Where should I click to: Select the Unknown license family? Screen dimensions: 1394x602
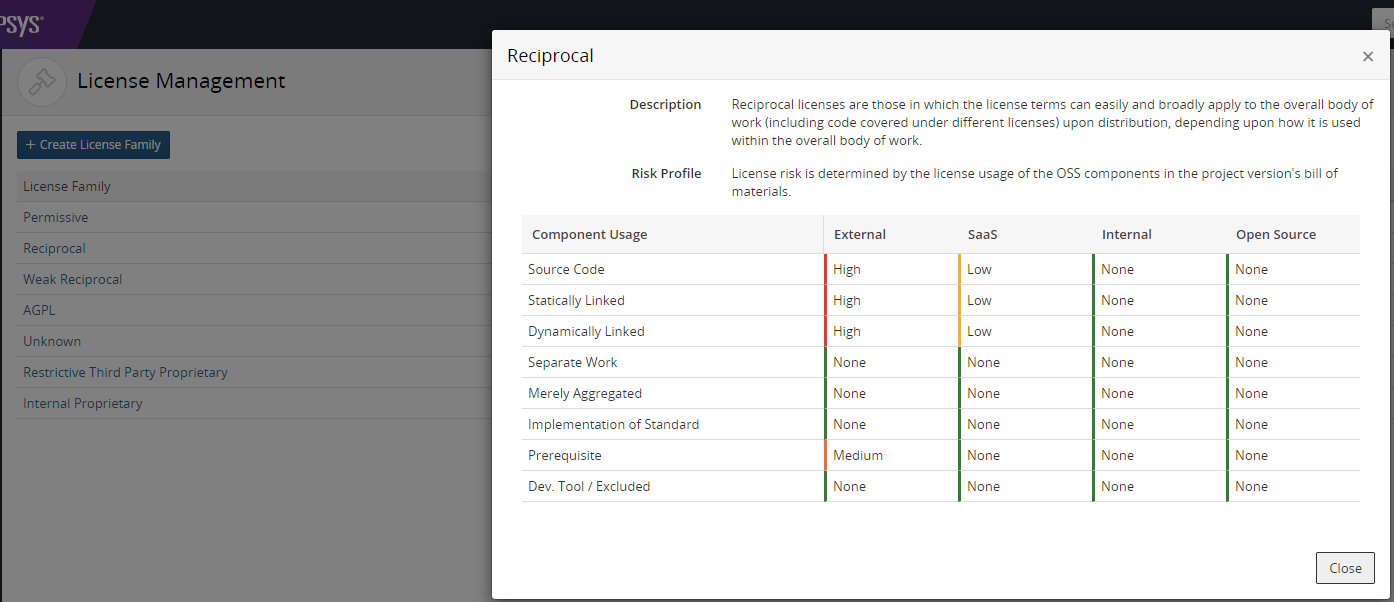pos(52,341)
